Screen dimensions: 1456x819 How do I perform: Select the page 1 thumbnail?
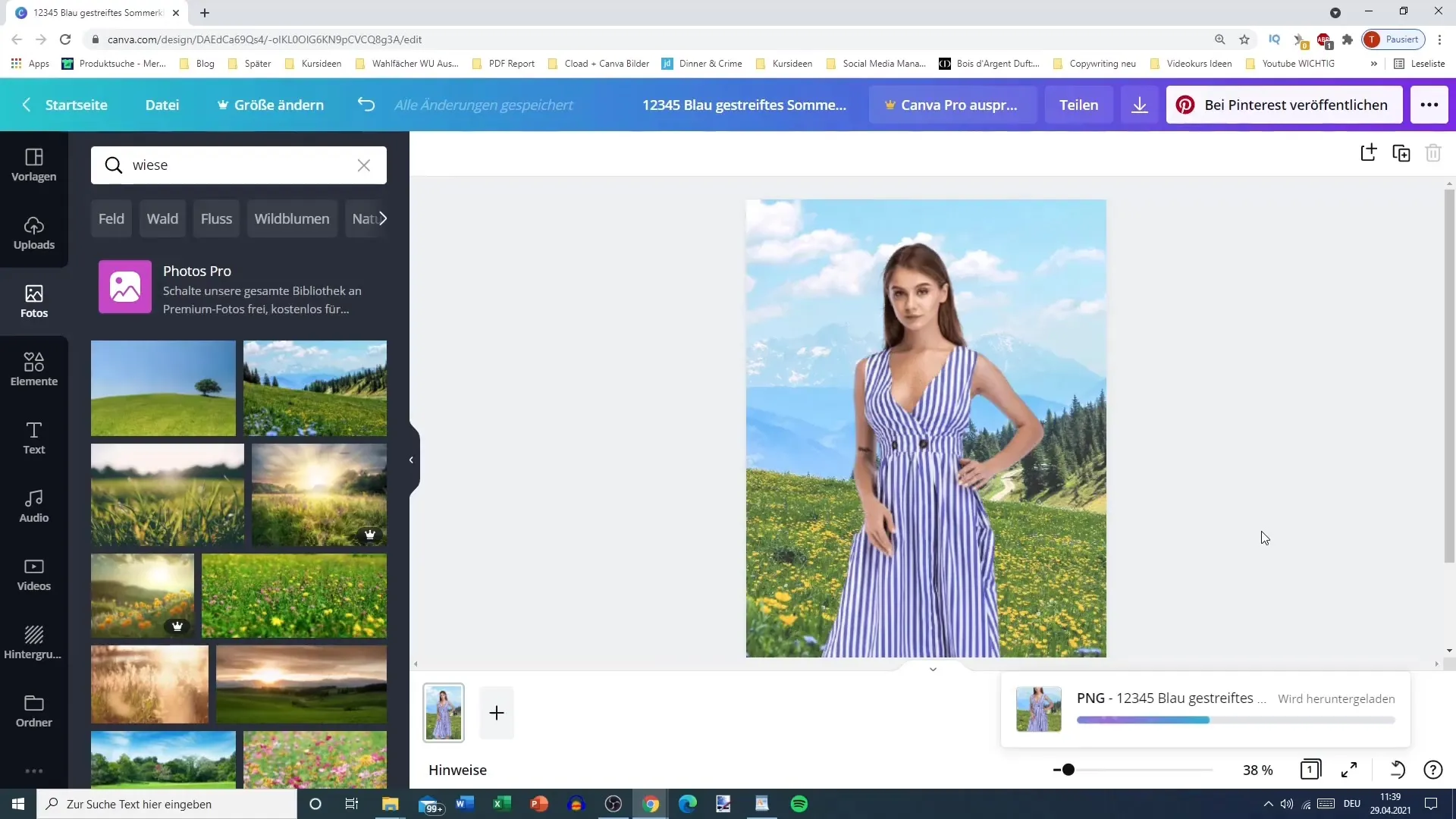(x=444, y=712)
